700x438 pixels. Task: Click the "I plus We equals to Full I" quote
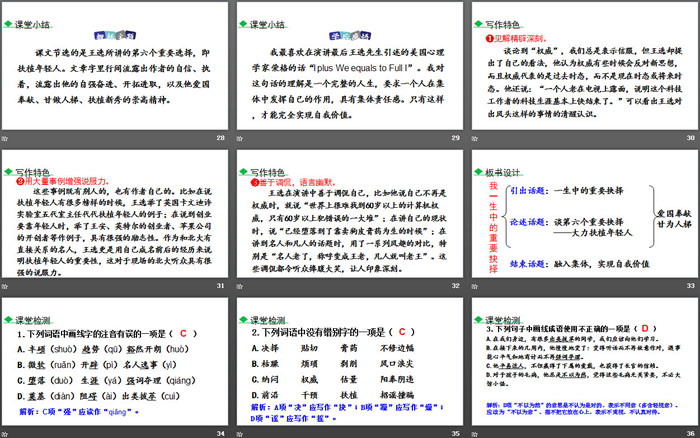tap(361, 68)
